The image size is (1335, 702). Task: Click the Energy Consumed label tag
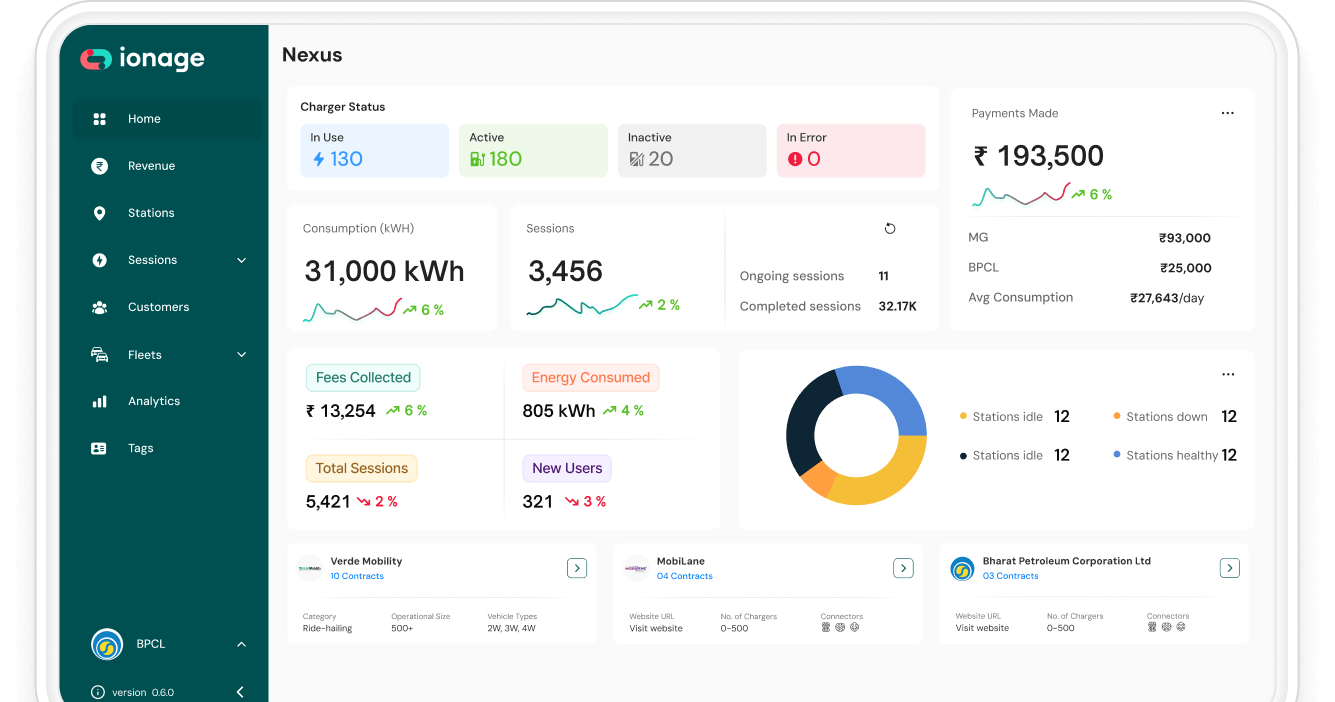tap(591, 378)
